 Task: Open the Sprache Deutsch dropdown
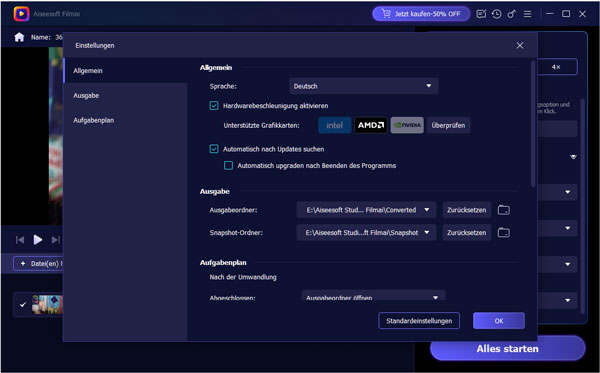tap(364, 86)
